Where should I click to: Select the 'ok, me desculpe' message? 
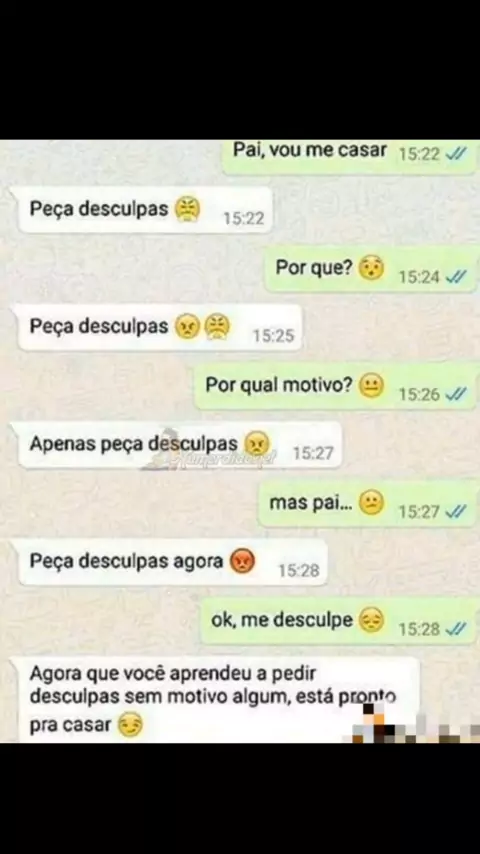(339, 621)
